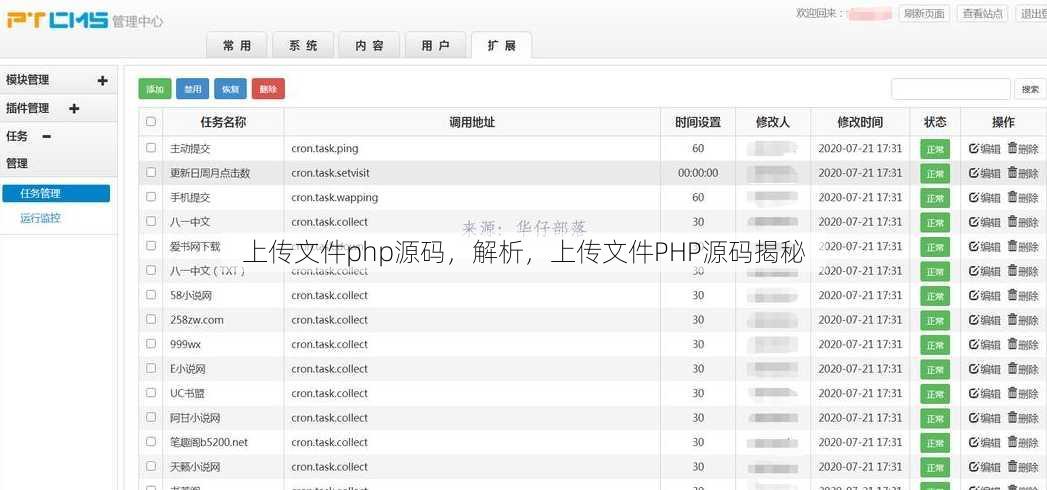Delete the 手机提交 task
Screen dimensions: 1047x490
click(1022, 198)
